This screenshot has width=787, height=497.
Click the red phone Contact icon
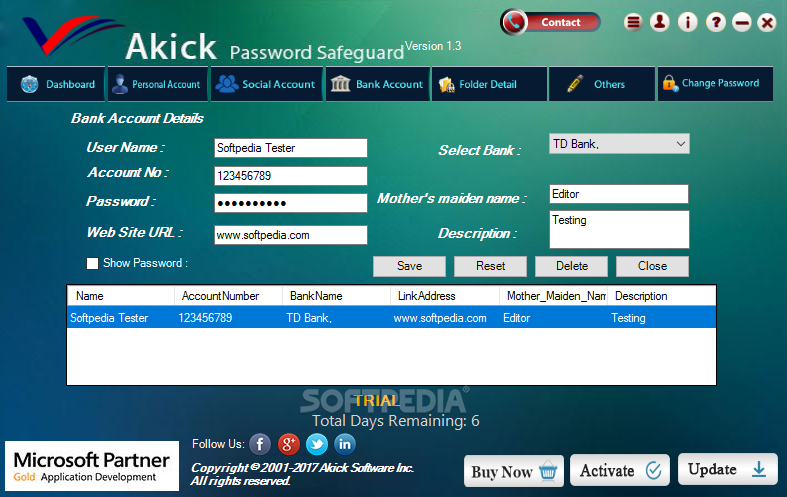(x=513, y=22)
